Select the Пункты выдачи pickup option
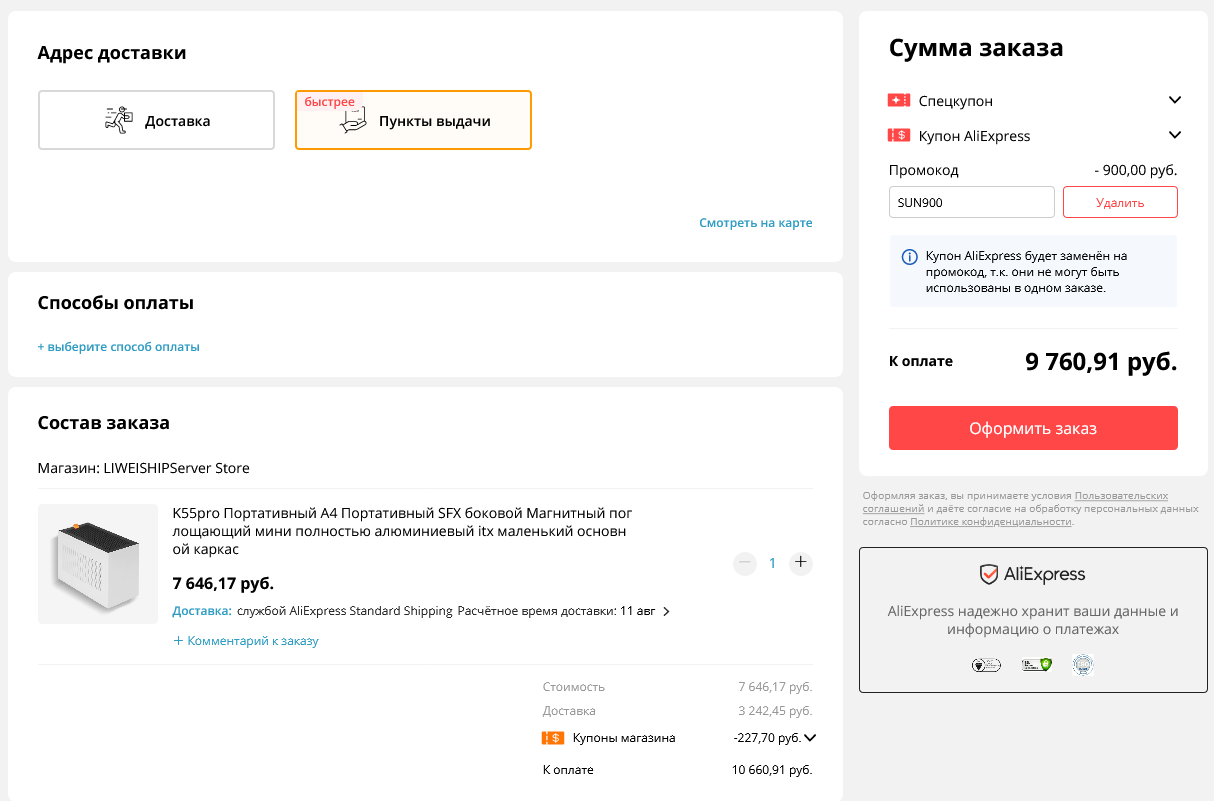The image size is (1214, 801). (413, 120)
